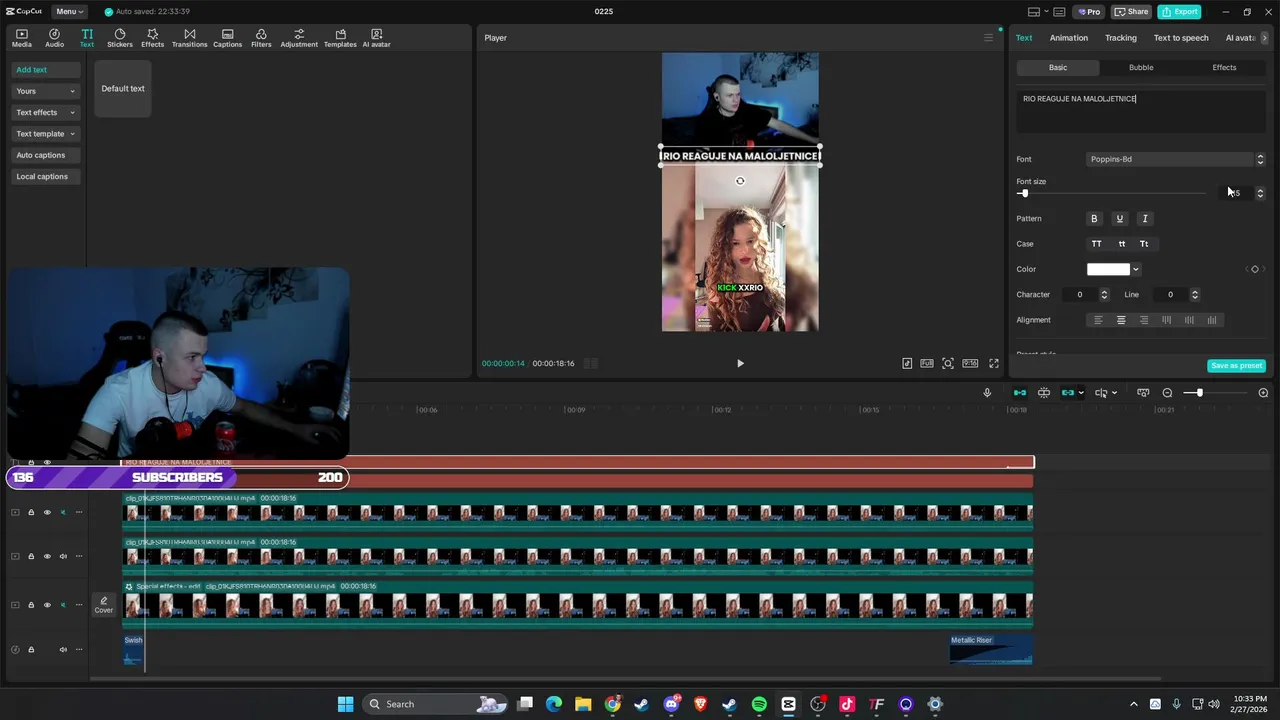Click the TikTok preview icon in player

pos(907,363)
